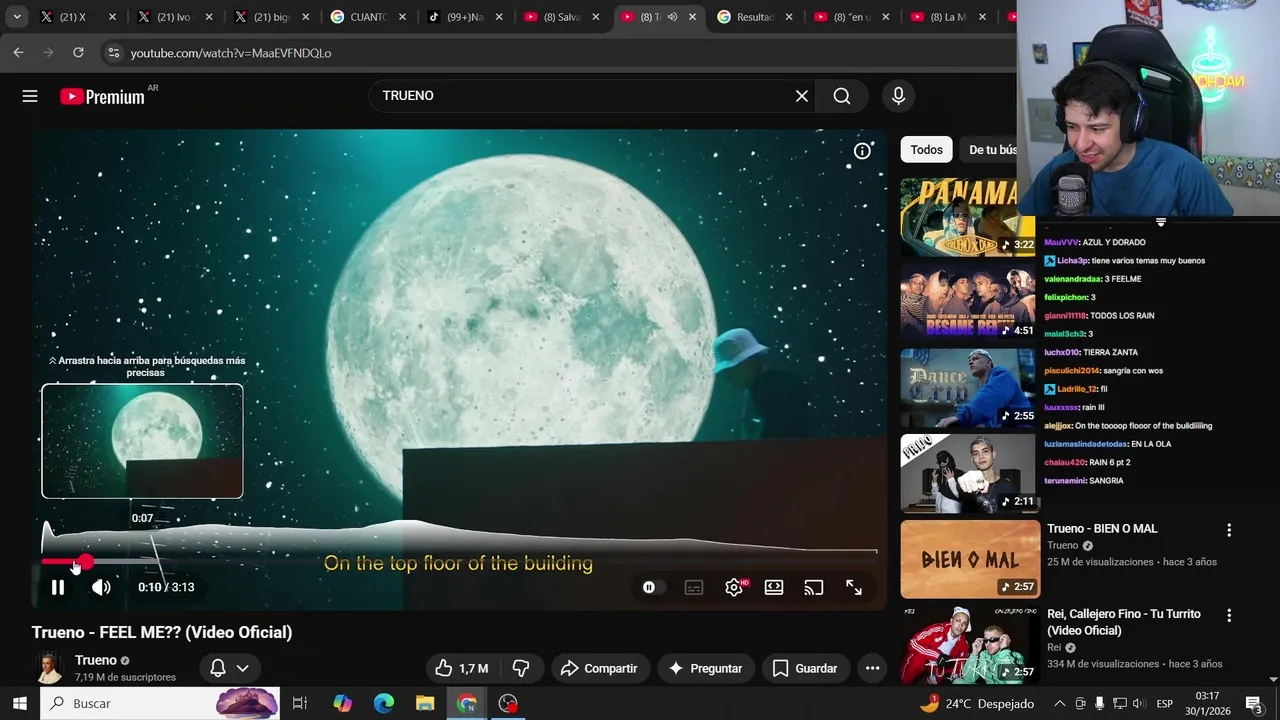The height and width of the screenshot is (720, 1280).
Task: Open the Preguntar AI ask button
Action: click(705, 668)
